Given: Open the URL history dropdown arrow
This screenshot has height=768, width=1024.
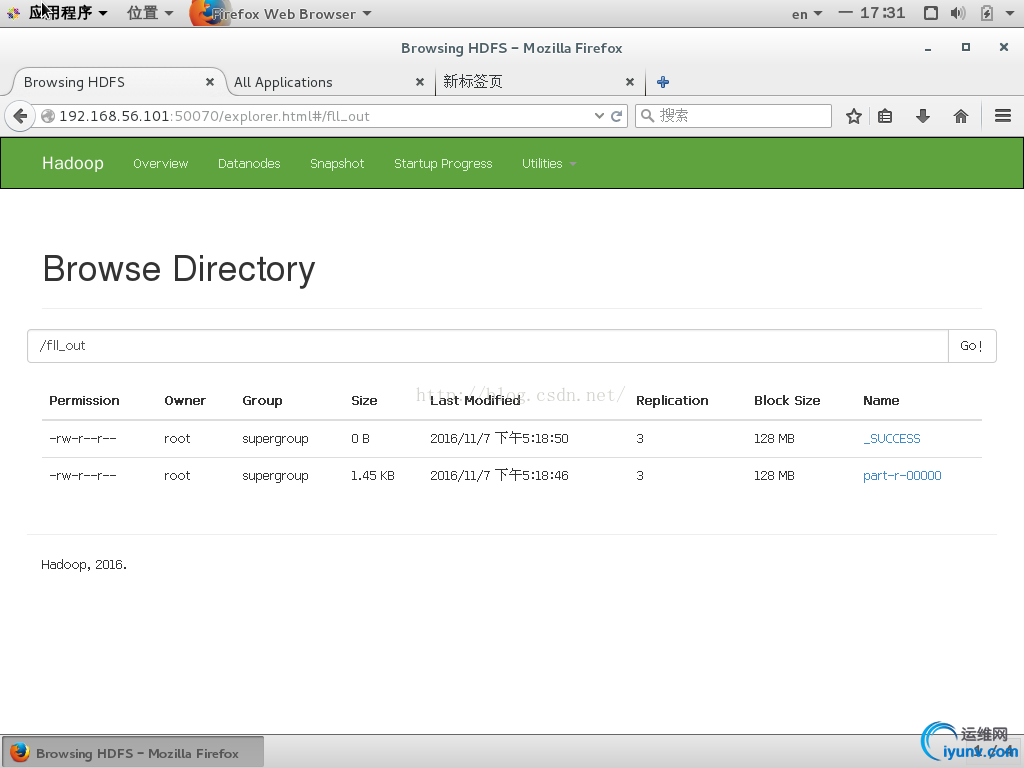Looking at the screenshot, I should pos(599,116).
